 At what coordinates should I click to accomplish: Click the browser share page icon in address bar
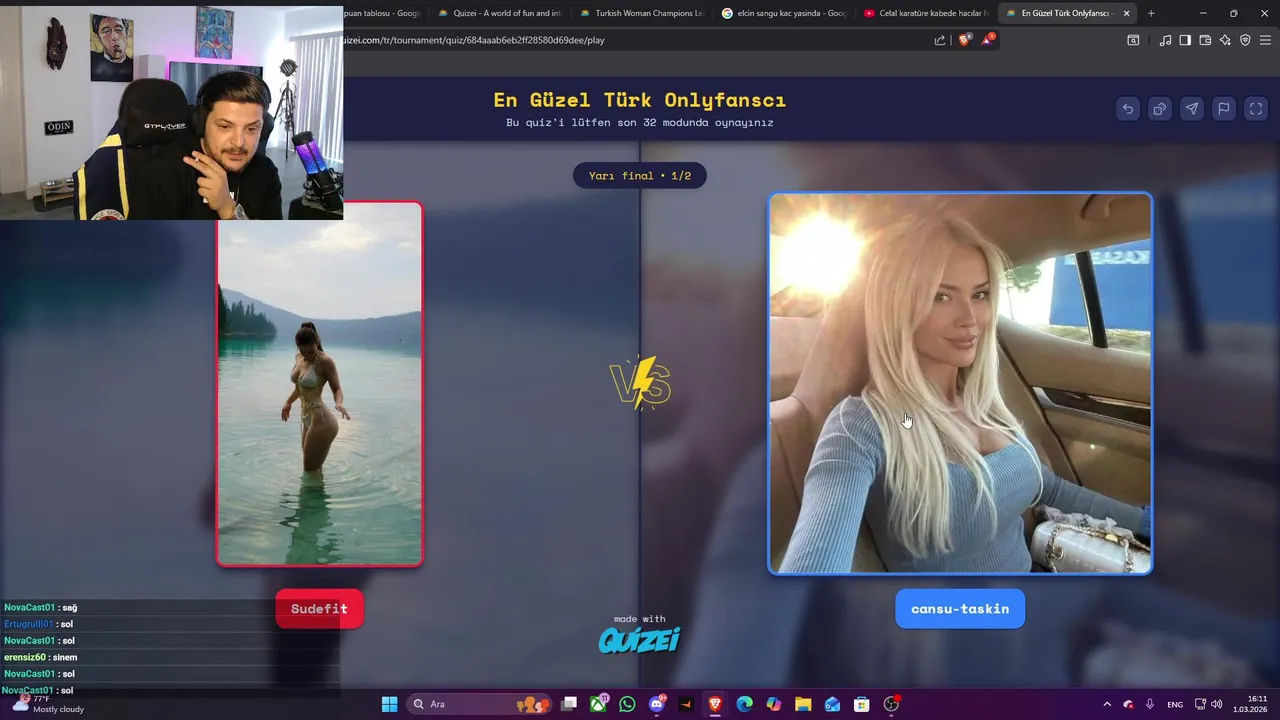coord(940,40)
